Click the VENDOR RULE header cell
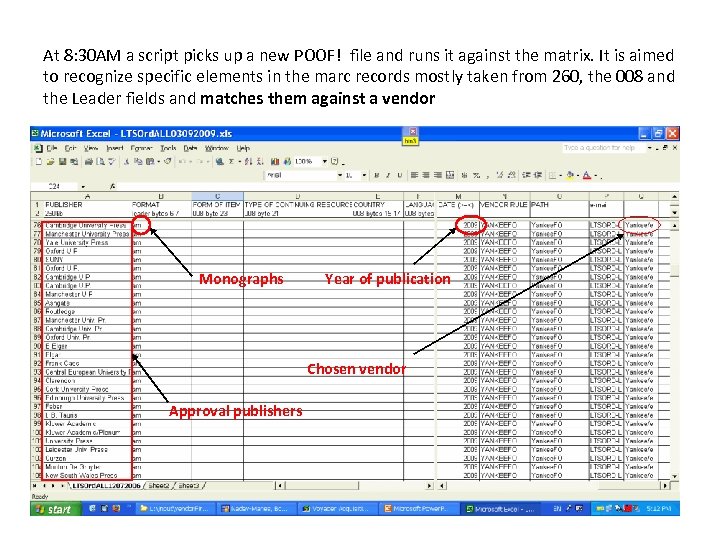This screenshot has width=720, height=540. (x=504, y=204)
